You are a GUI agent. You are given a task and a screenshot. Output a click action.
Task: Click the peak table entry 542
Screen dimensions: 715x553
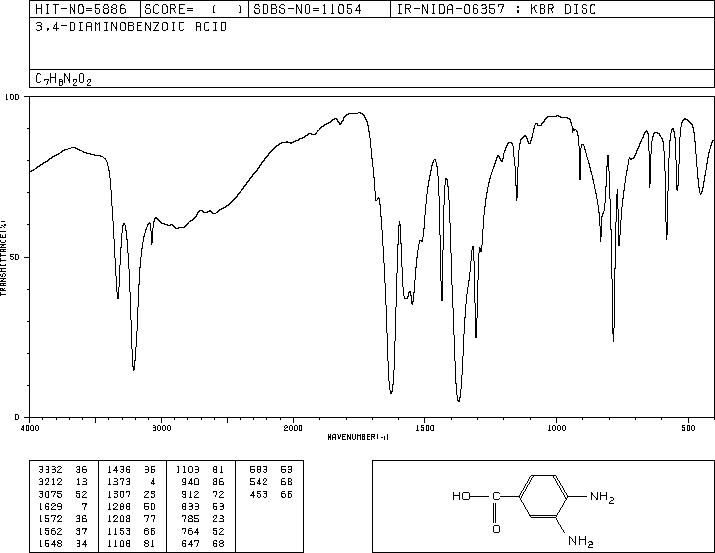click(259, 482)
